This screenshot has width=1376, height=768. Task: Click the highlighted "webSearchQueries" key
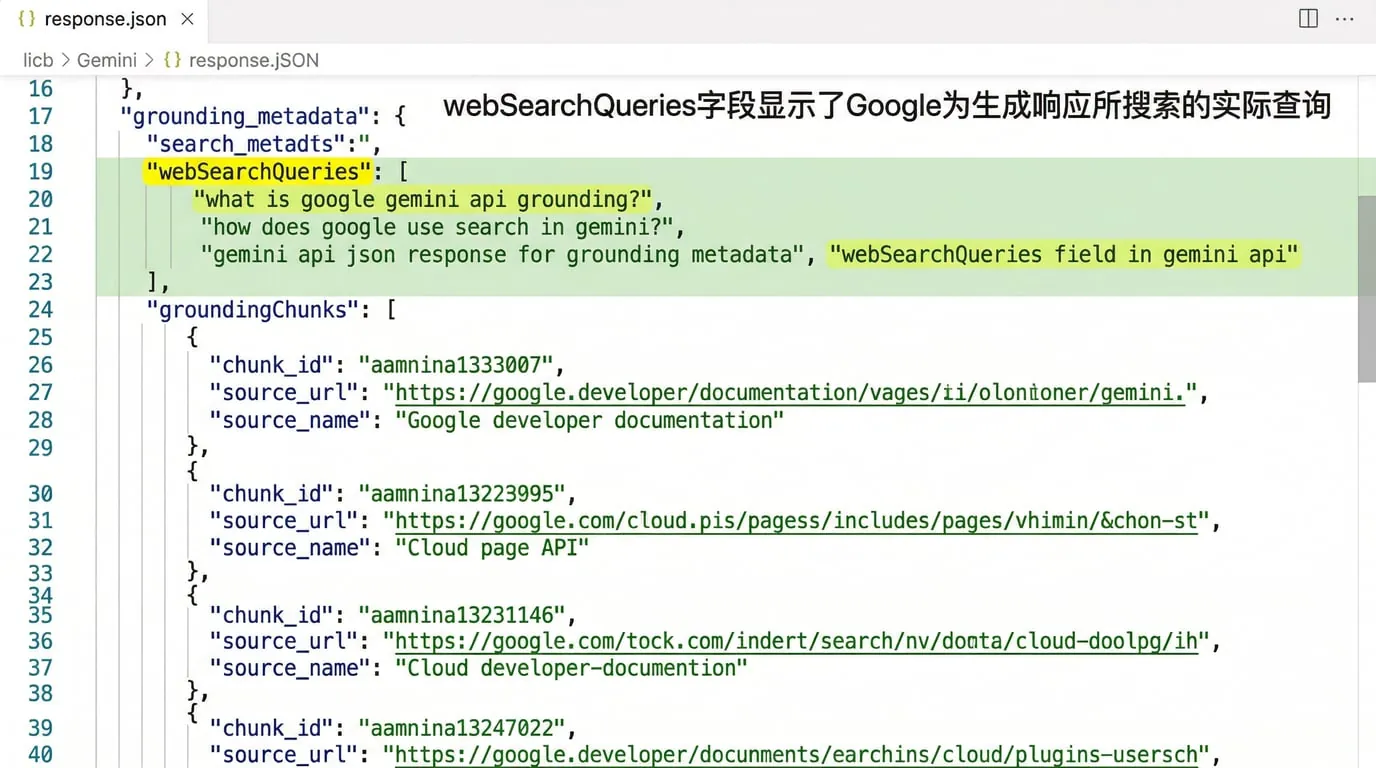coord(258,172)
